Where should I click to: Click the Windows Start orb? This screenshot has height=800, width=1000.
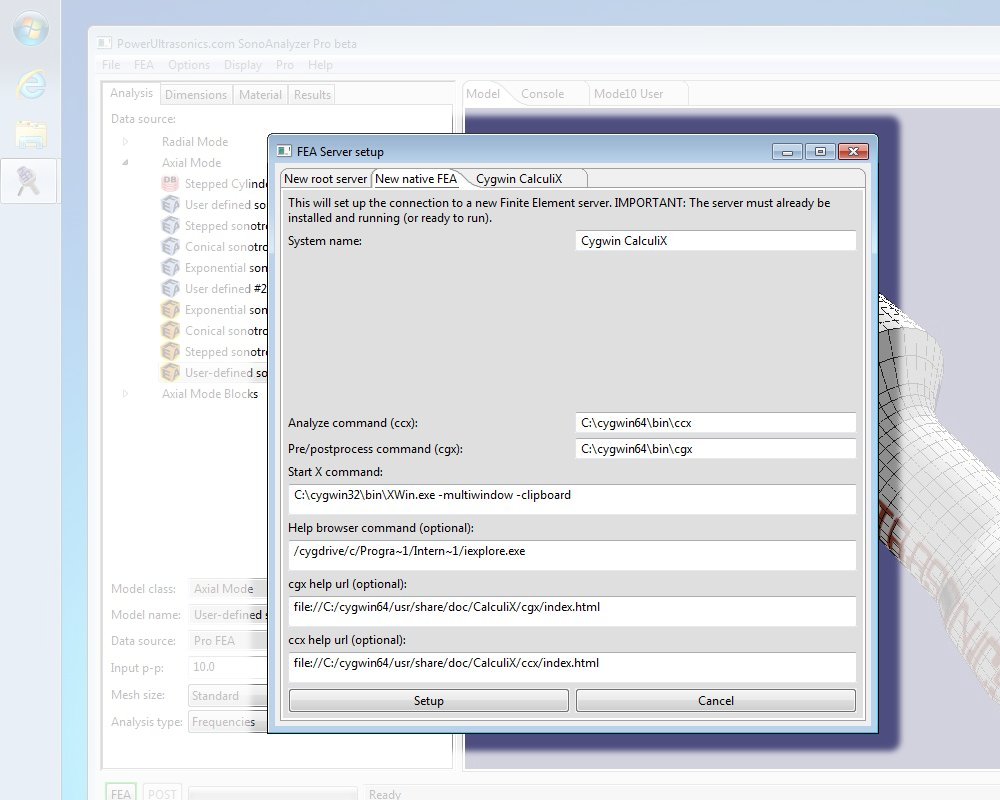point(30,29)
